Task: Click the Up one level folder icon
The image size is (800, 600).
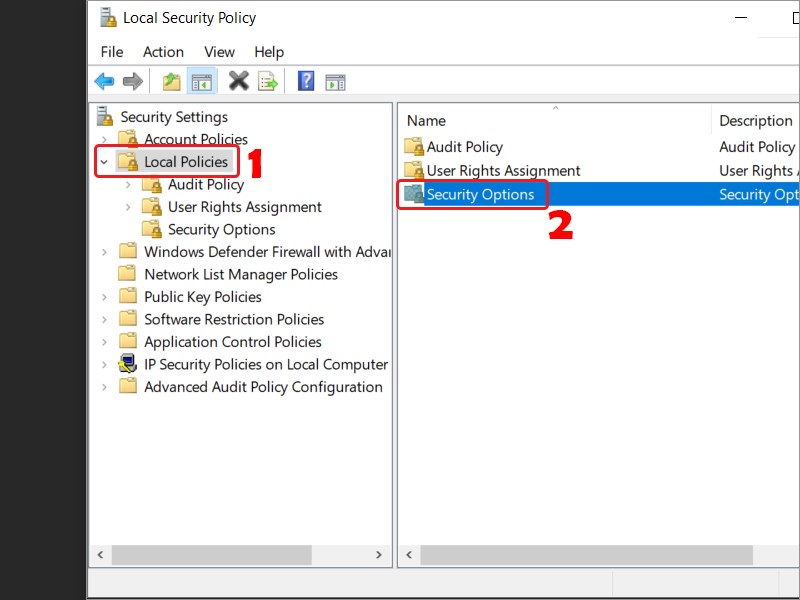Action: (171, 82)
